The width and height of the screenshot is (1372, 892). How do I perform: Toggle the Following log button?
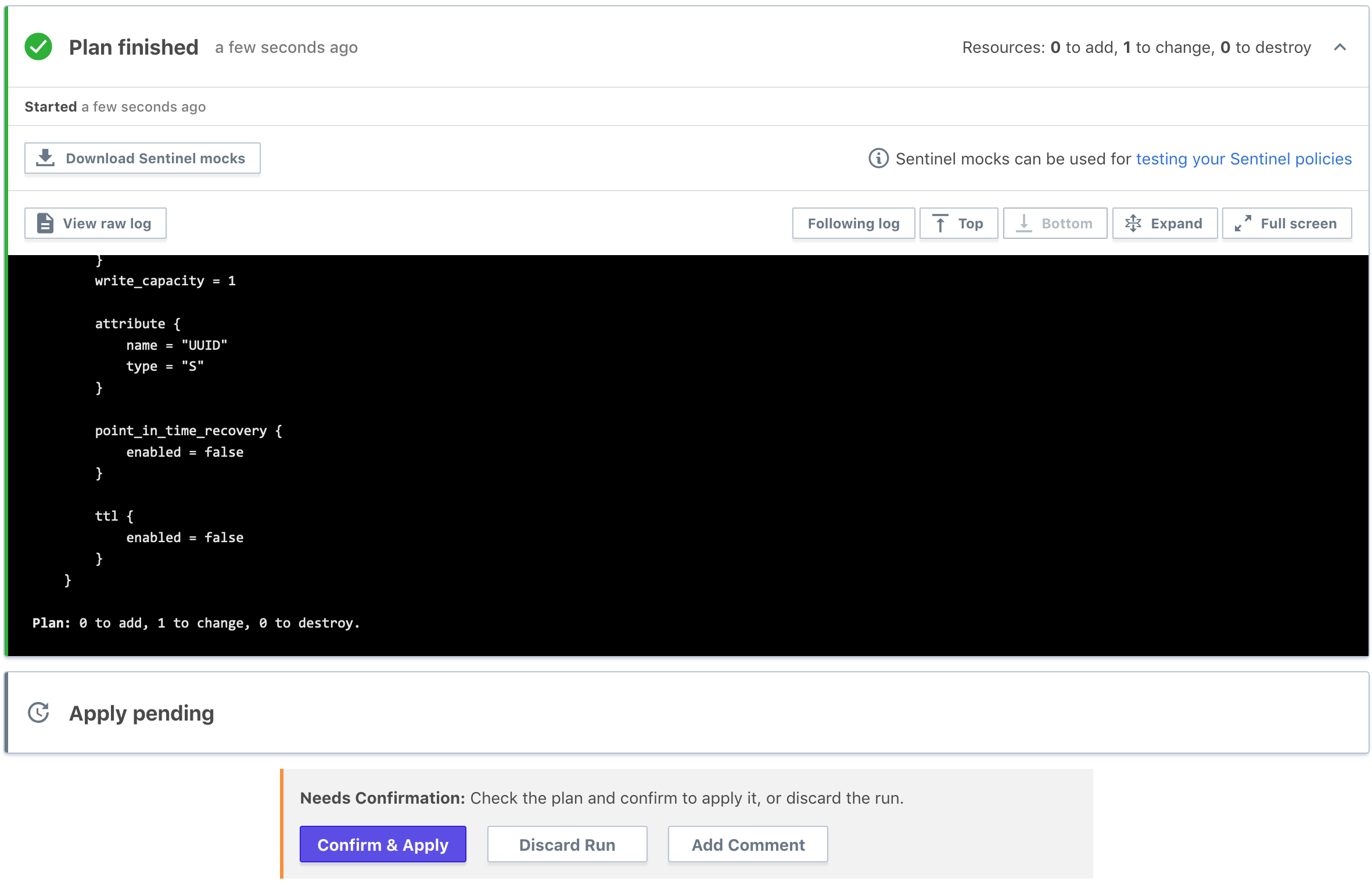click(853, 224)
